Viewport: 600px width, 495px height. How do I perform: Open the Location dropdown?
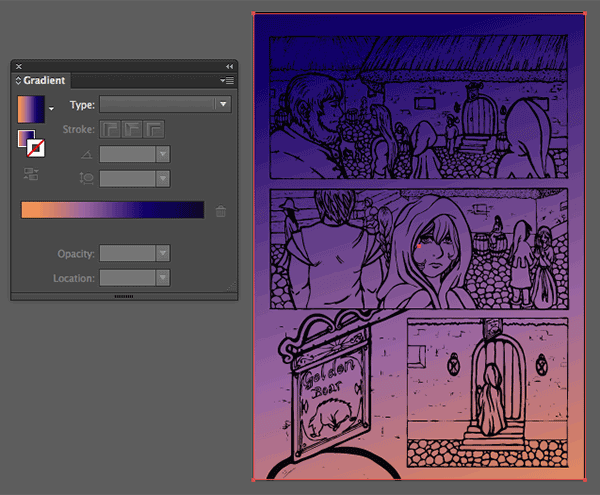tap(162, 278)
